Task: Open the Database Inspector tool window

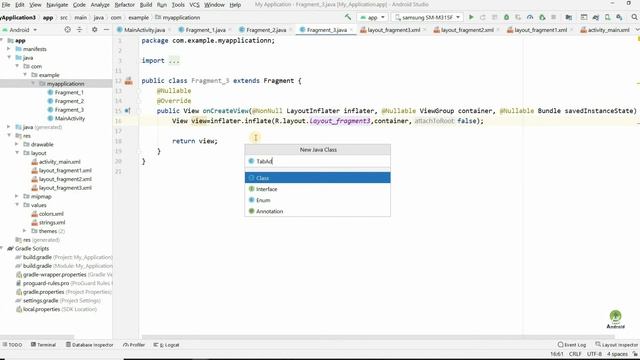Action: (89, 344)
